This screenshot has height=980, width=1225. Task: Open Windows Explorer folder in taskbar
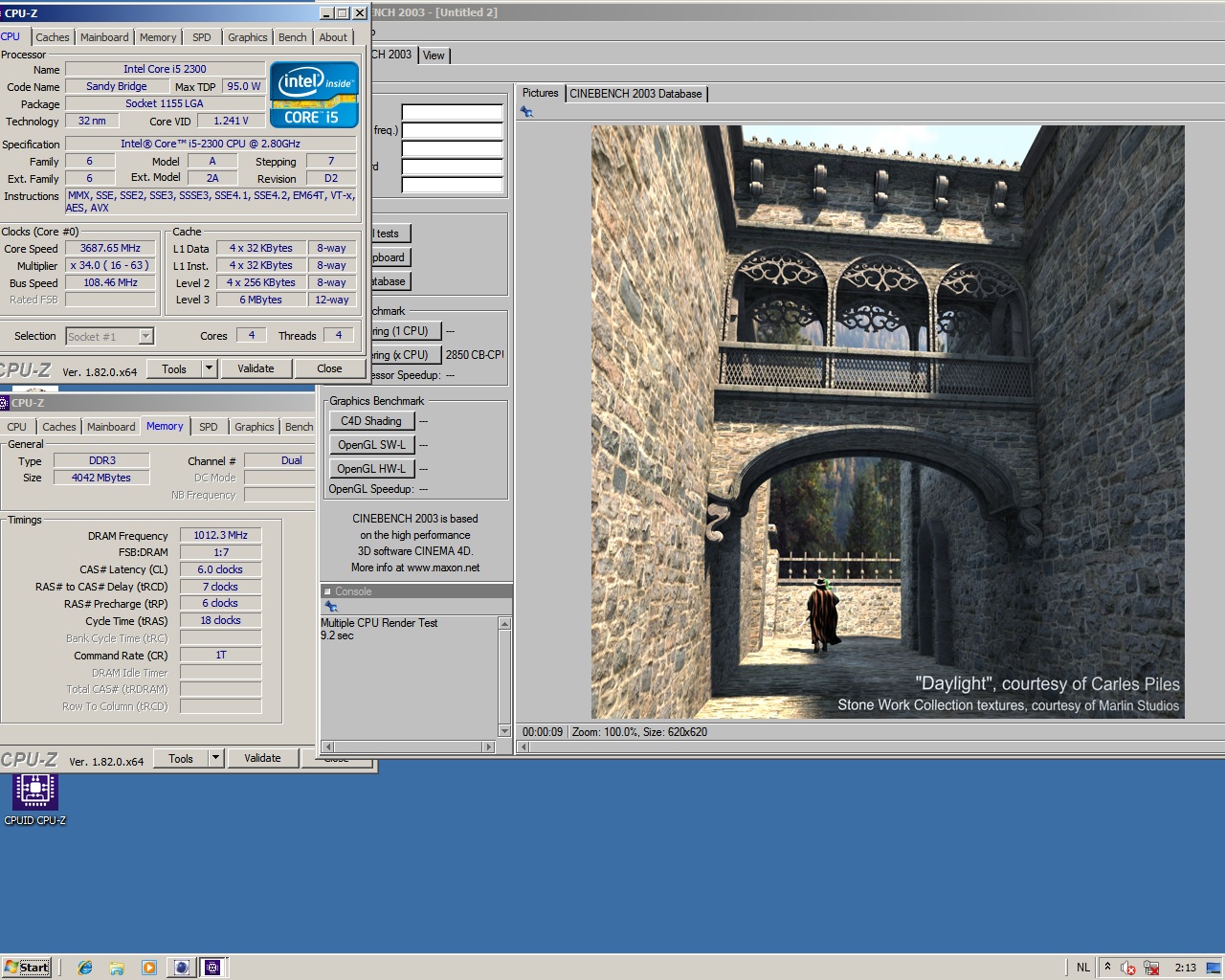[117, 968]
